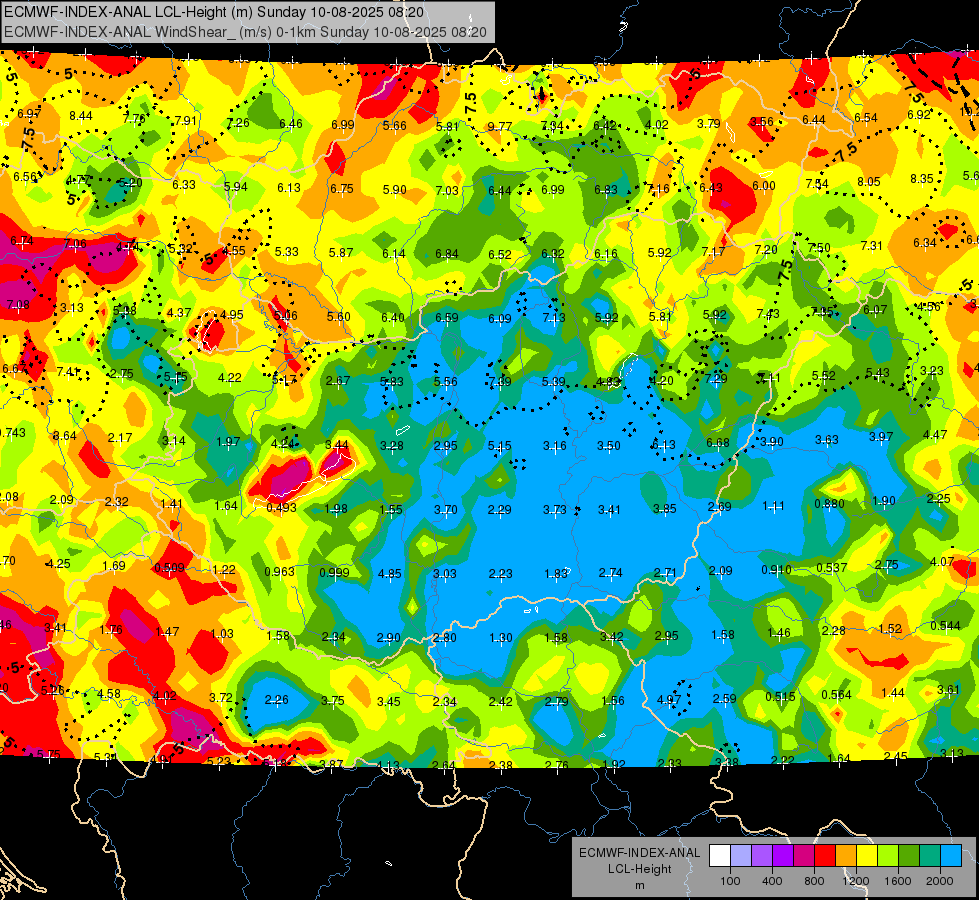Pick the red swatch in the legend
The height and width of the screenshot is (900, 979).
(x=825, y=856)
